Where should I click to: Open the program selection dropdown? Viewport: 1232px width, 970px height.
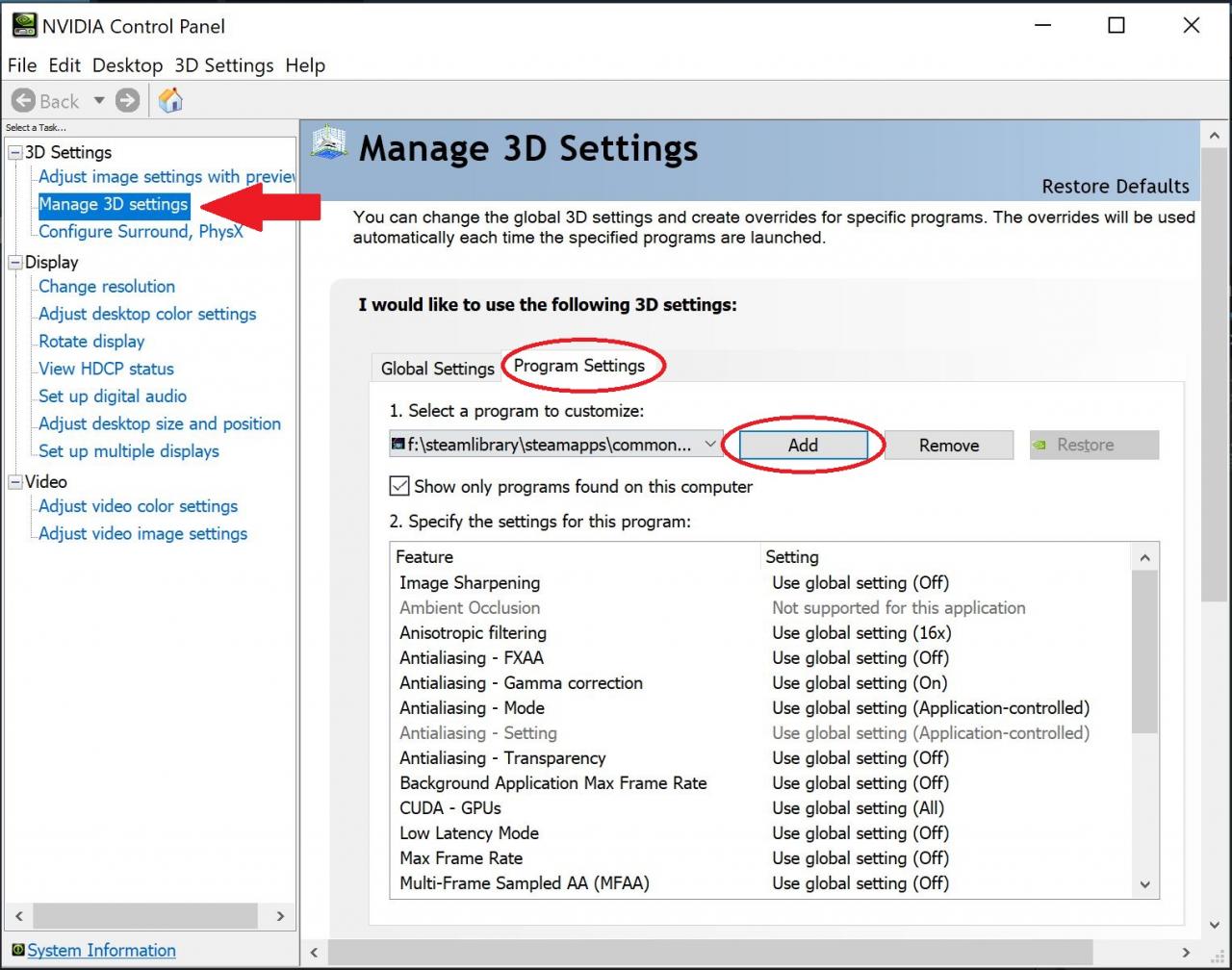710,444
